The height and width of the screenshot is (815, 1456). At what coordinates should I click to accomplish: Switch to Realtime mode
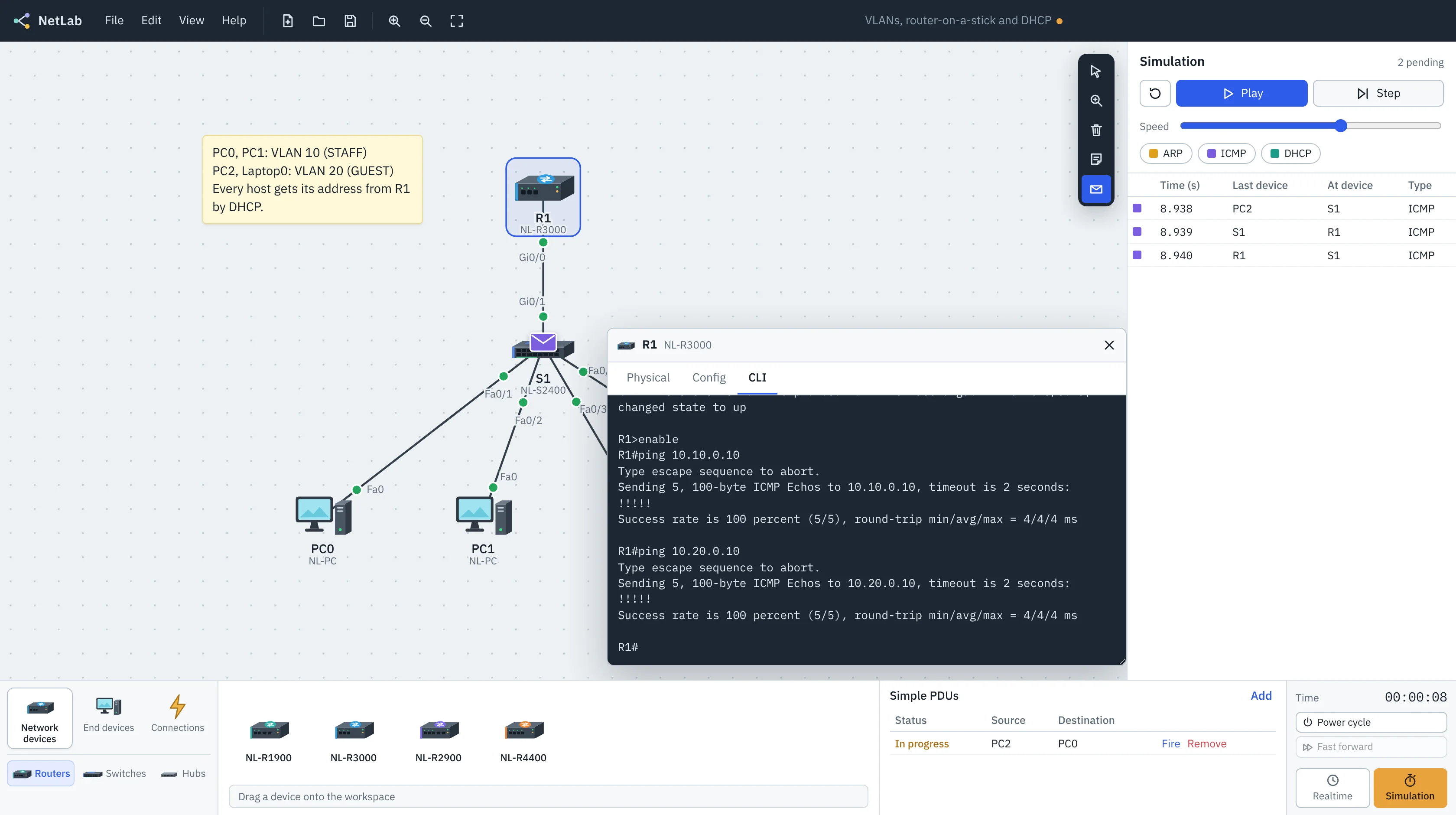1332,787
